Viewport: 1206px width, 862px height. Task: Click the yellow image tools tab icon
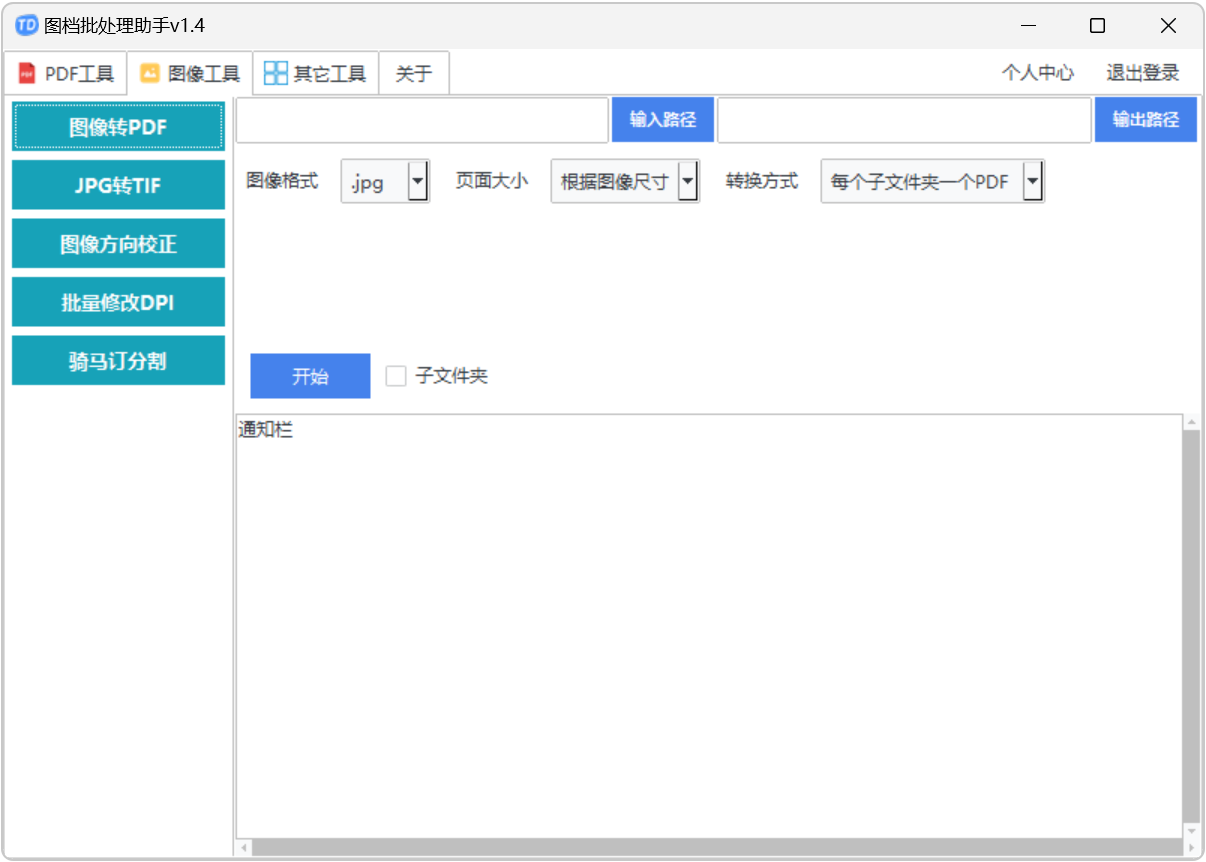coord(150,73)
